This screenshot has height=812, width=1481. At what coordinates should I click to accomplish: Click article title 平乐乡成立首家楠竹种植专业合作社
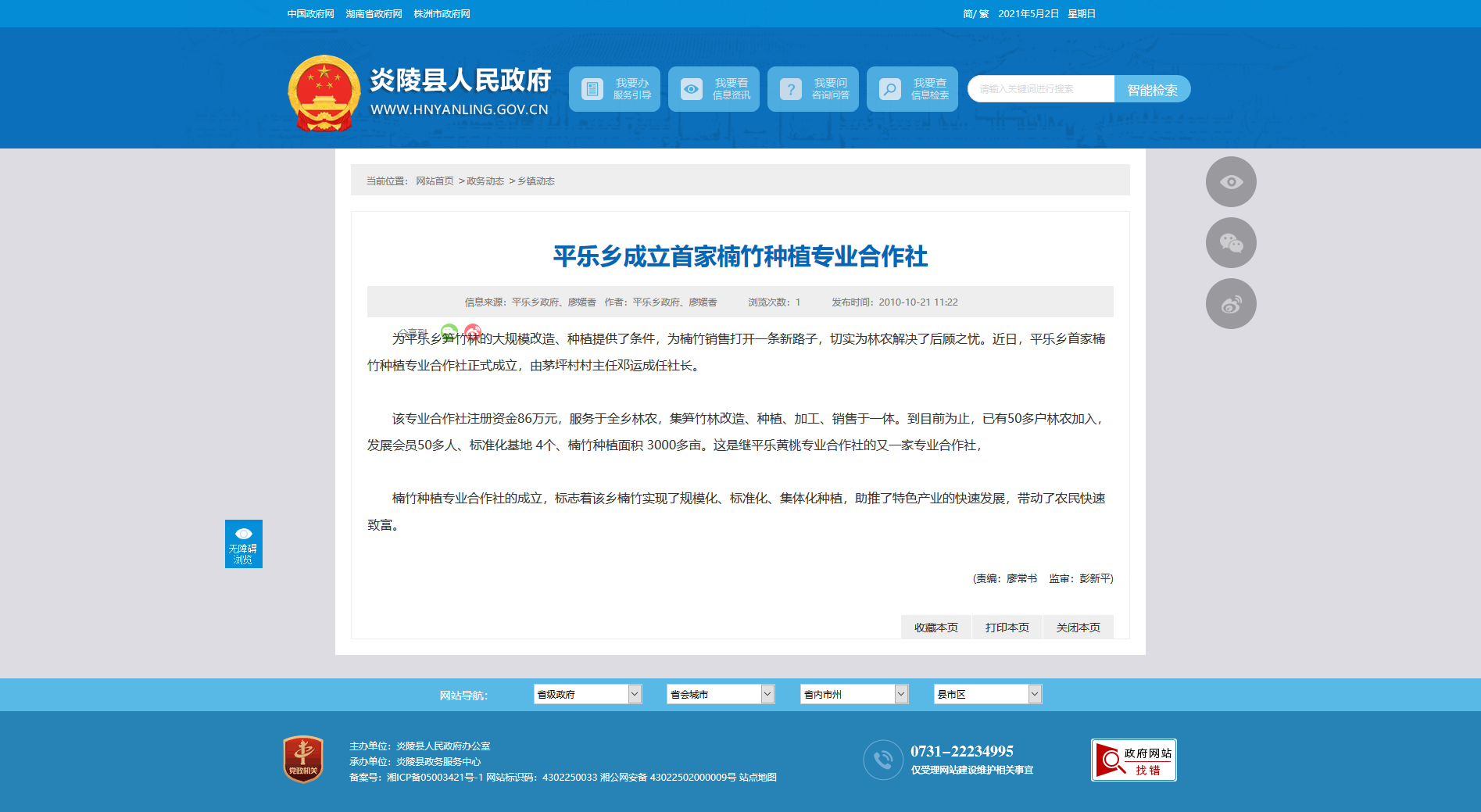click(740, 256)
